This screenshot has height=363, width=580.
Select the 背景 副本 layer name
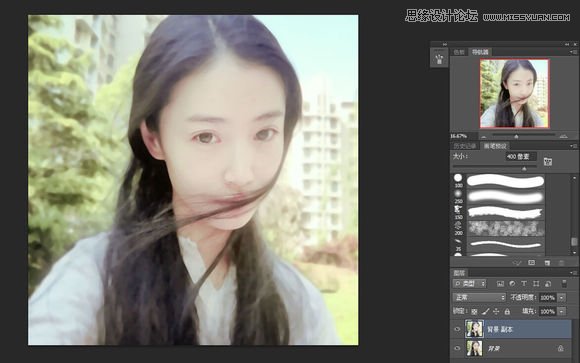tap(500, 329)
